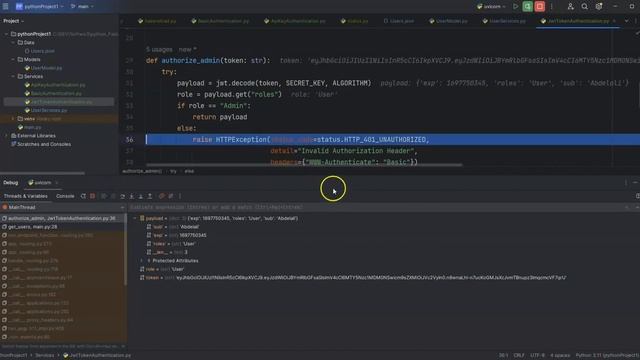Click the Step Into icon
Image resolution: width=640 pixels, height=360 pixels.
click(x=131, y=196)
